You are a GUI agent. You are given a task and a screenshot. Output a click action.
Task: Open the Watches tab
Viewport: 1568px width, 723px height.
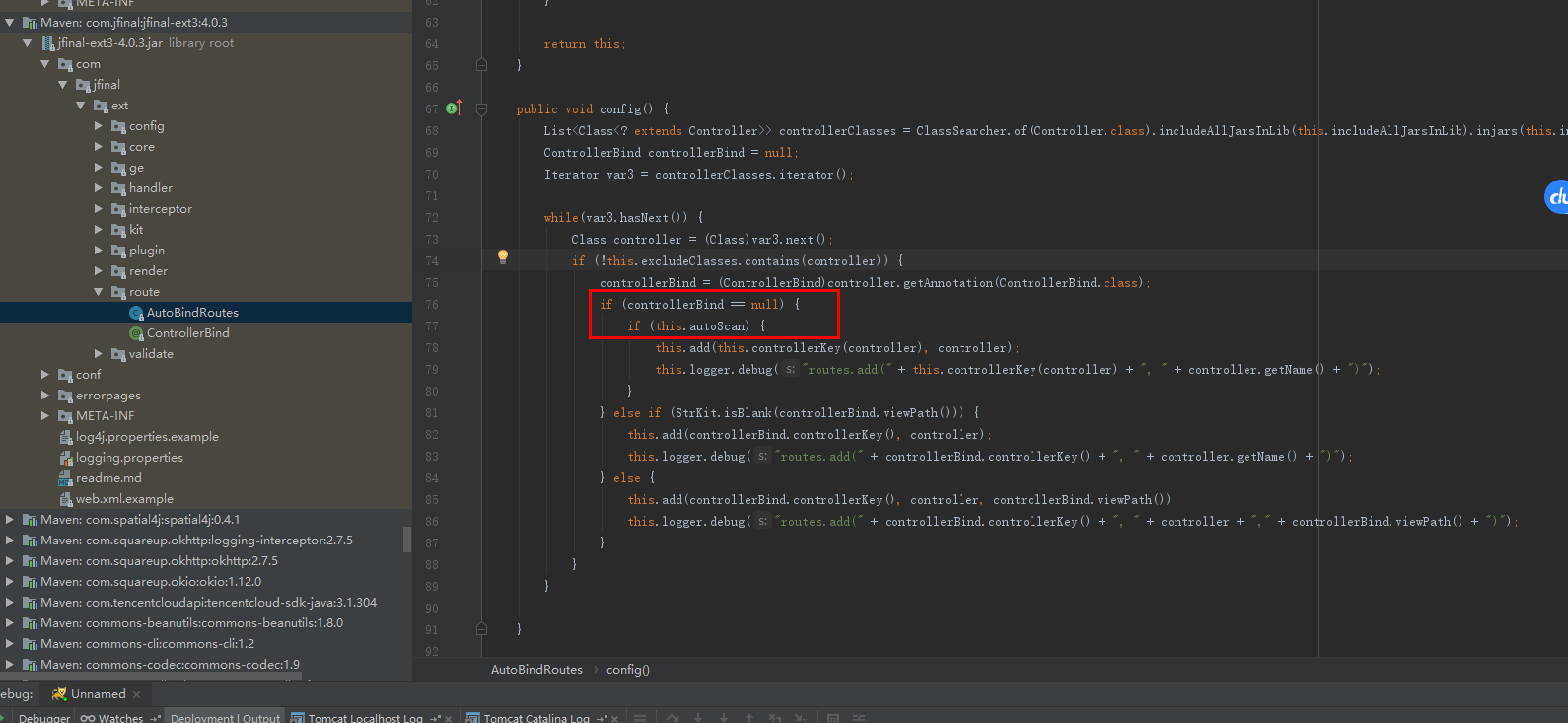coord(120,718)
